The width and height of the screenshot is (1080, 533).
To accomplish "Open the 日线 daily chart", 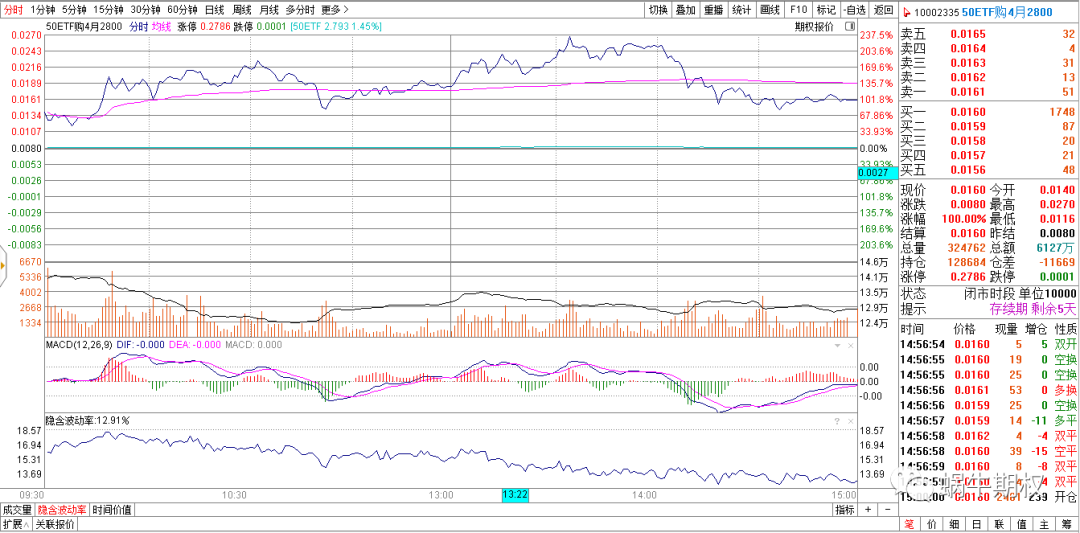I will pyautogui.click(x=214, y=10).
